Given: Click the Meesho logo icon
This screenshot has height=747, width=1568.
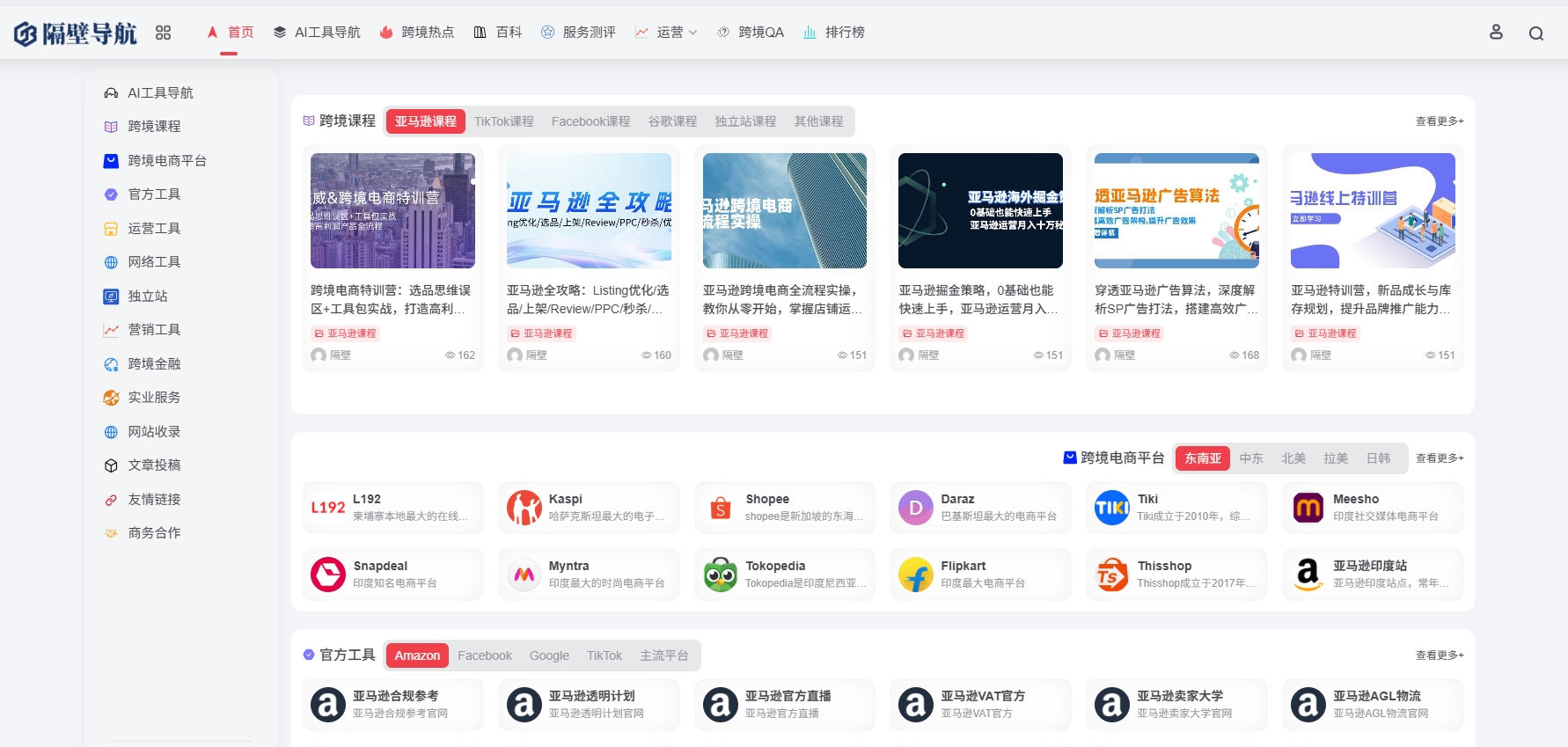Looking at the screenshot, I should (1308, 508).
